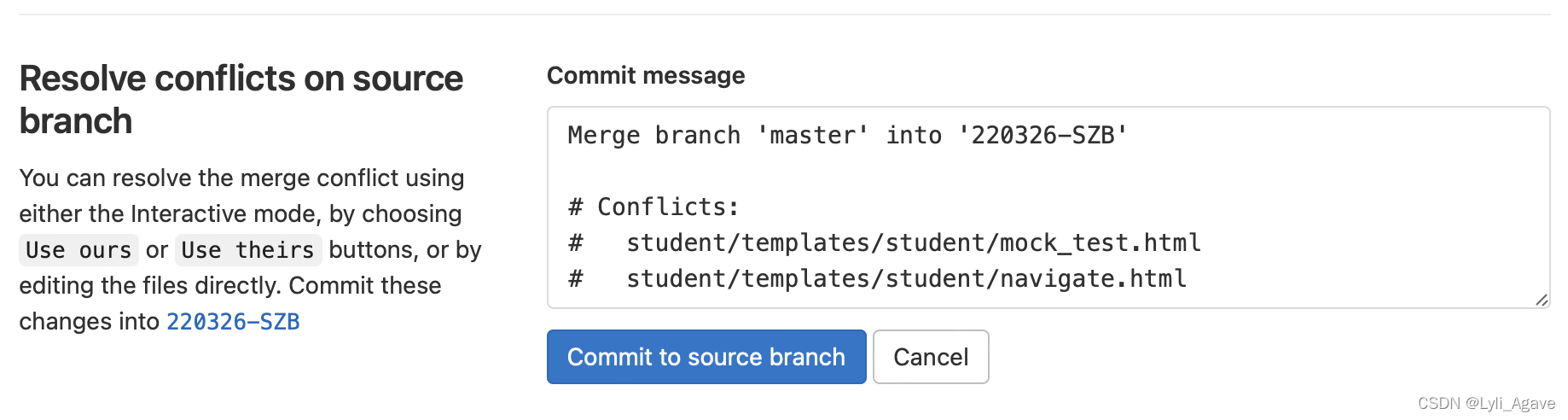Click '220326-SZB' inside the commit message text

1042,136
